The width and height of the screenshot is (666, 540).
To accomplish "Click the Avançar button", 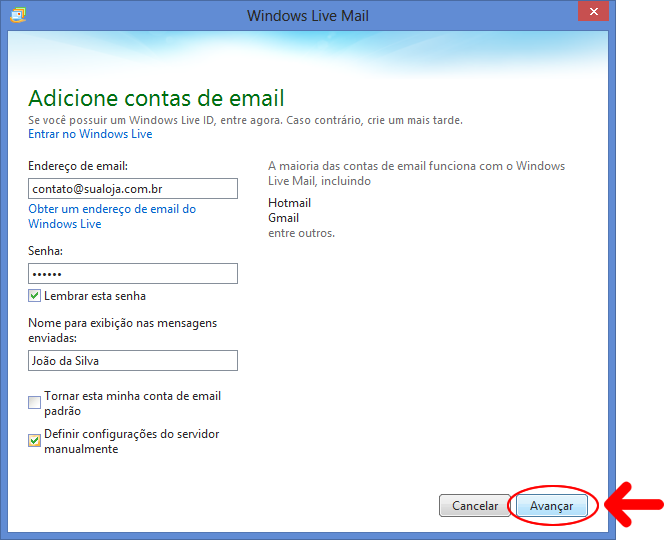I will coord(552,506).
